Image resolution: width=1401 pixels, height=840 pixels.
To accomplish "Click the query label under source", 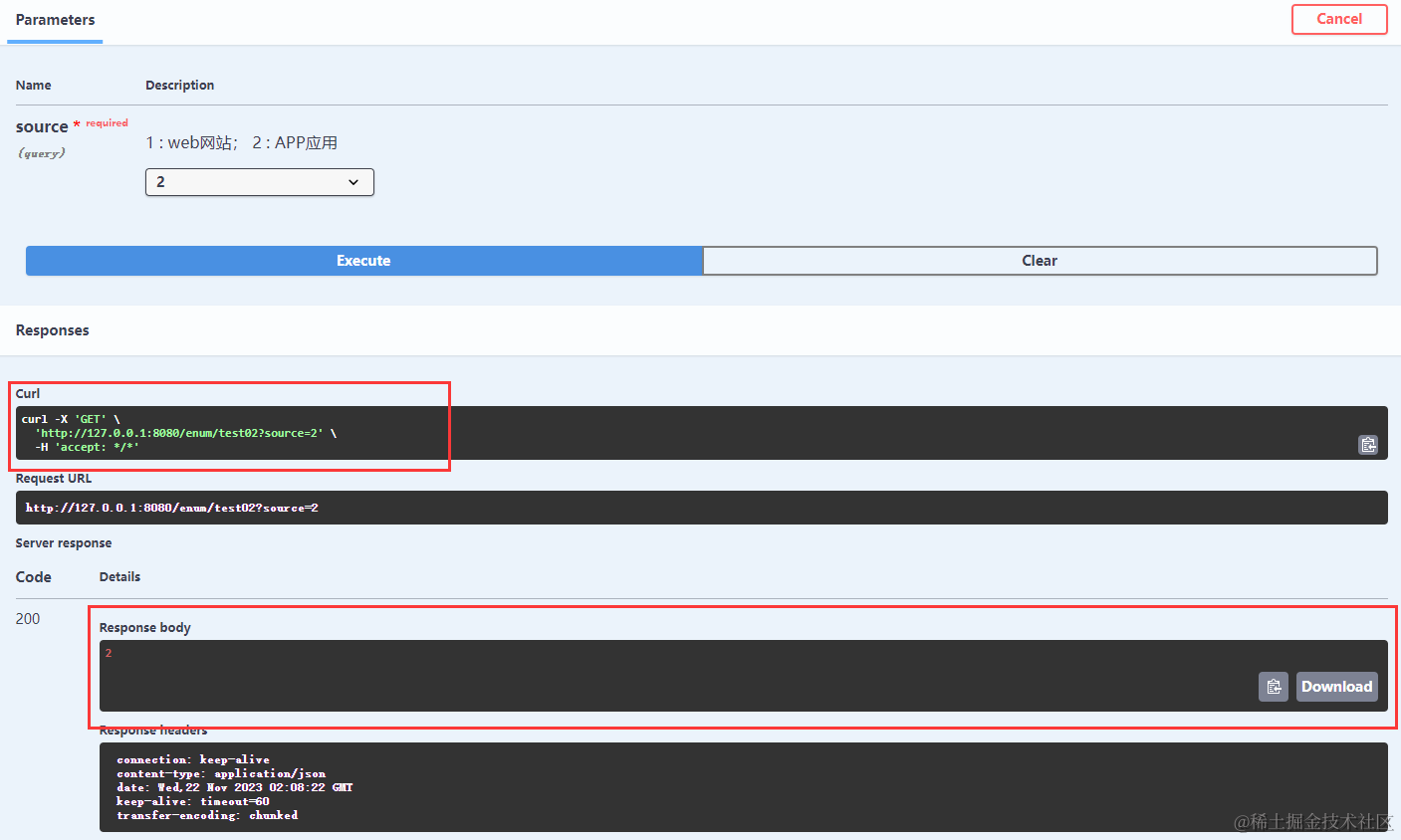I will click(x=41, y=152).
